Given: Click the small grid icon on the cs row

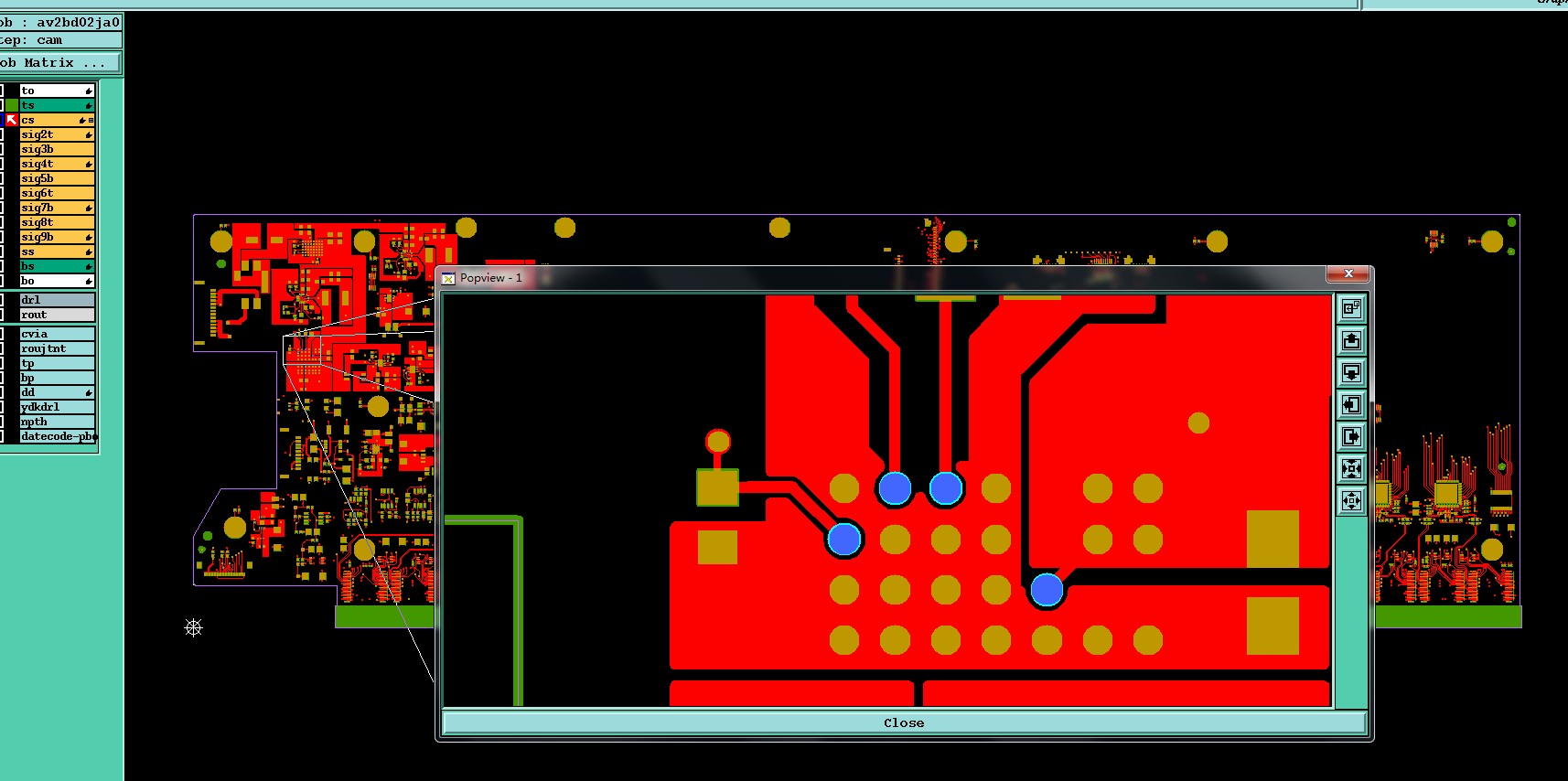Looking at the screenshot, I should point(91,120).
